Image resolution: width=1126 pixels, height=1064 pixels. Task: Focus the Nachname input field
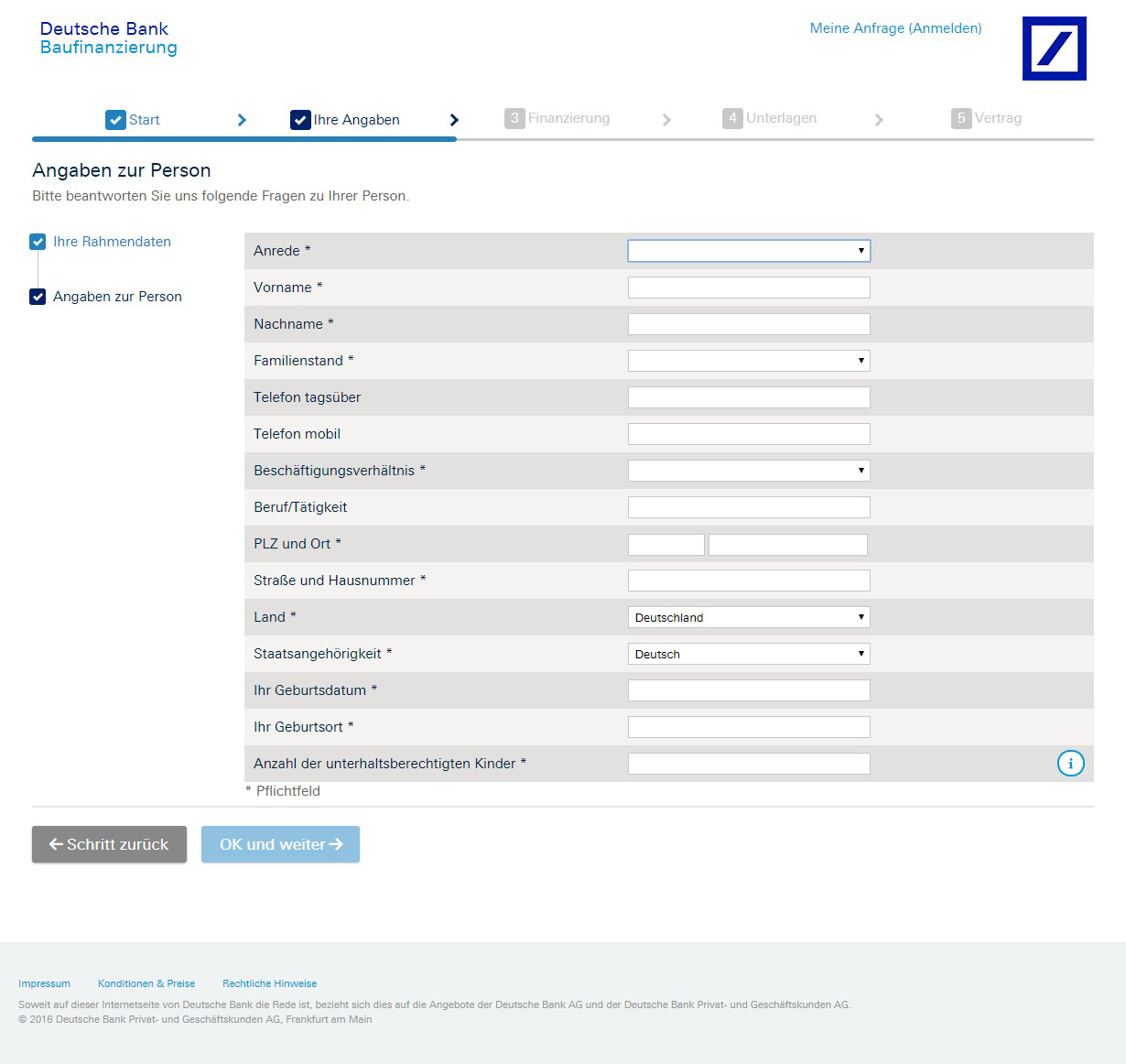[749, 324]
